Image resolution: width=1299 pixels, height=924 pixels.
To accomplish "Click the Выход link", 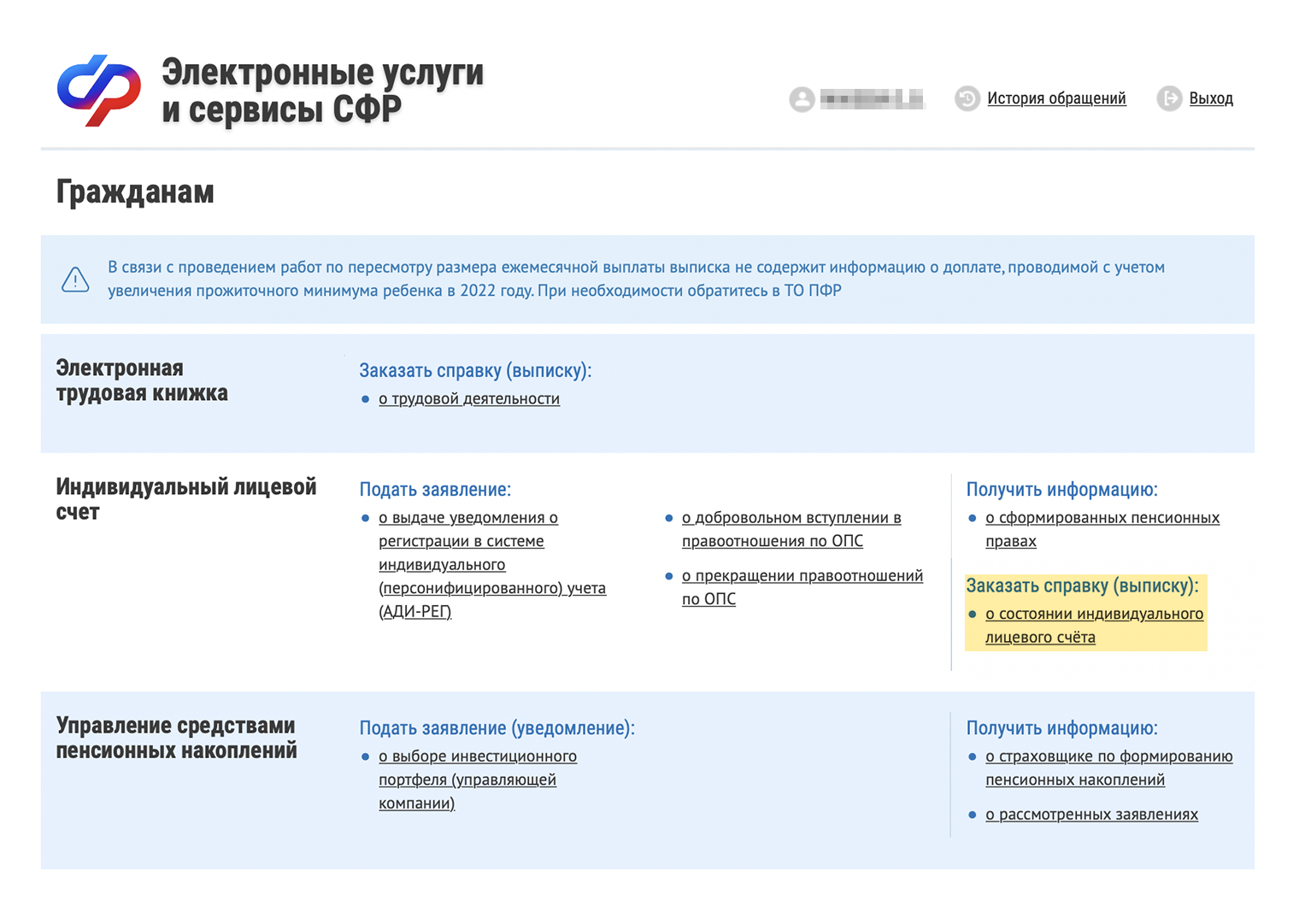I will pos(1211,98).
